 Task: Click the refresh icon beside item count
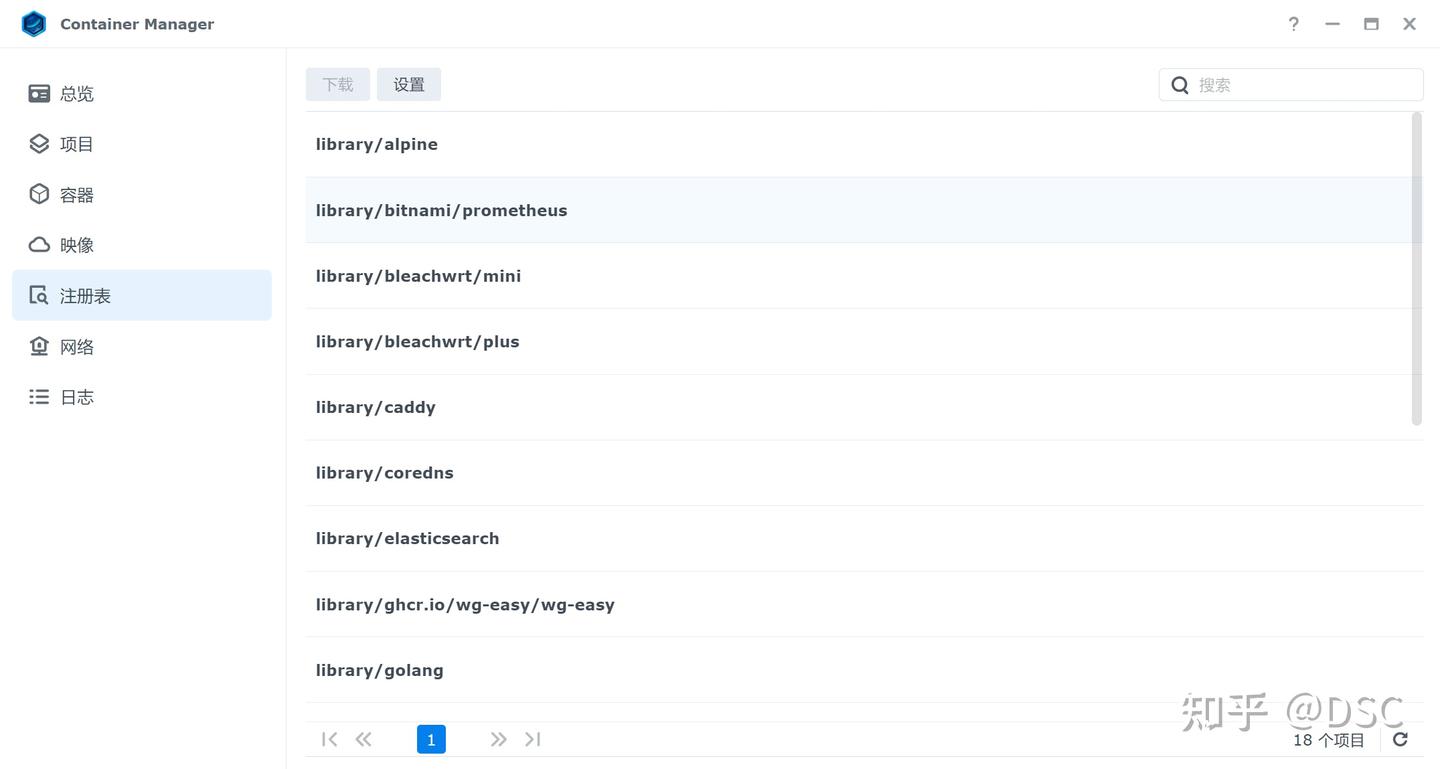pos(1400,739)
